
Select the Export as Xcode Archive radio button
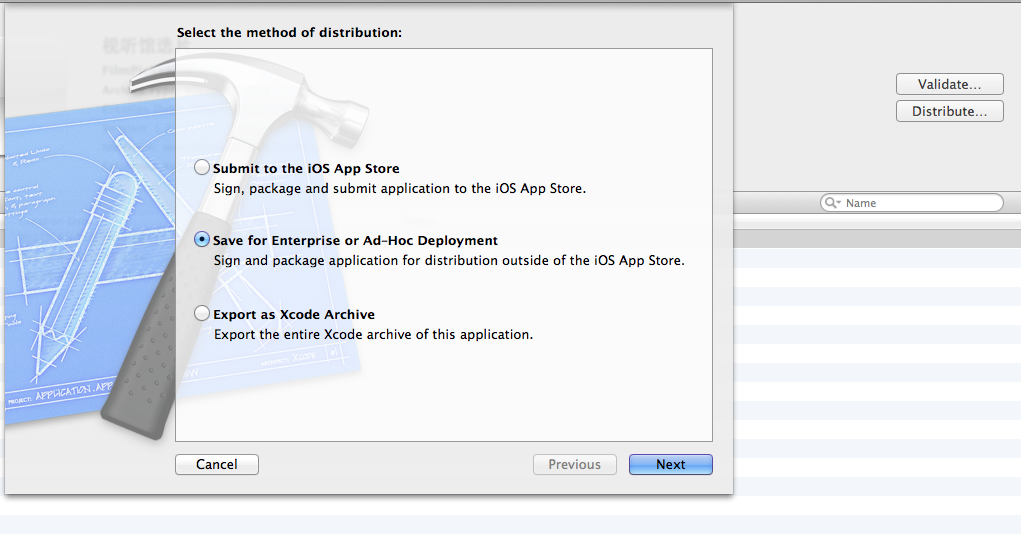click(x=202, y=314)
